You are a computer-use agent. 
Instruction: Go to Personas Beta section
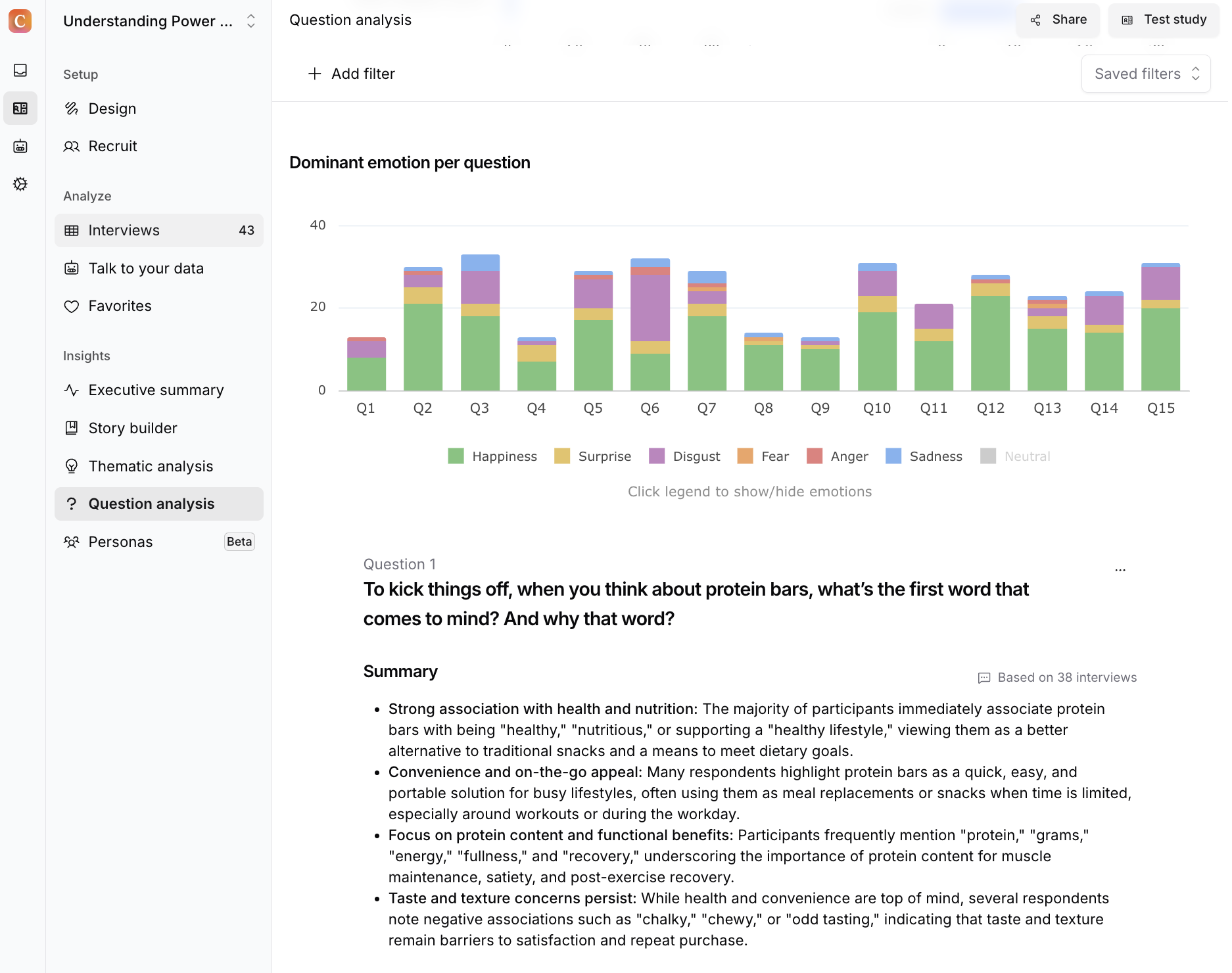(120, 542)
